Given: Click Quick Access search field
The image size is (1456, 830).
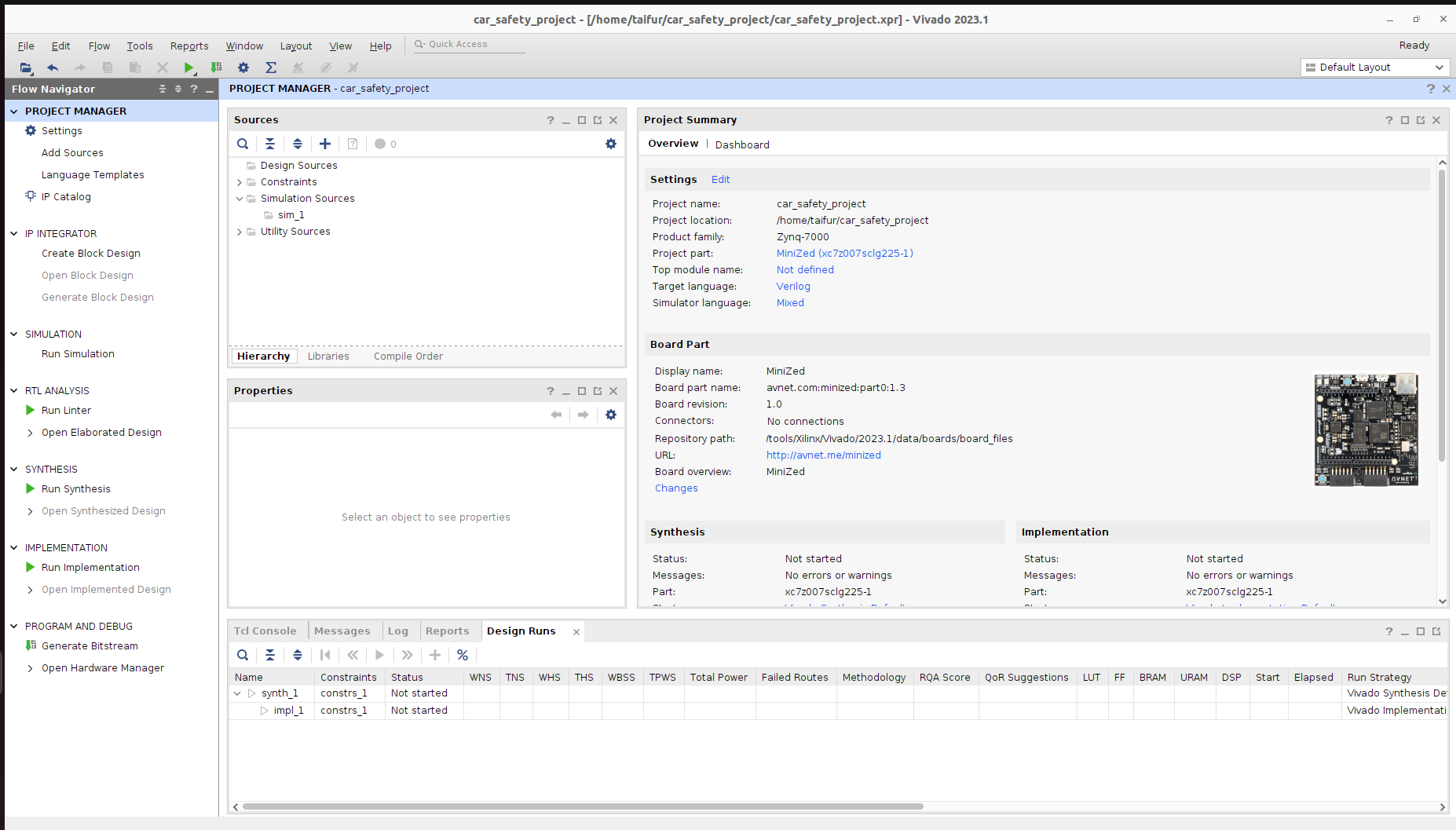Looking at the screenshot, I should pyautogui.click(x=471, y=45).
